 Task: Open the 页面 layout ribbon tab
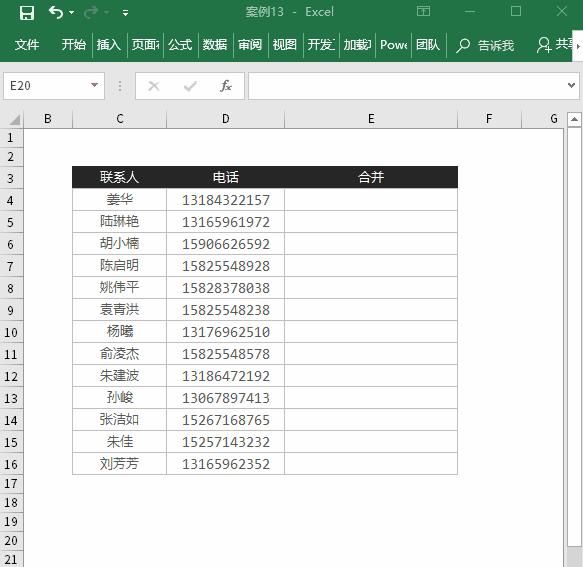[x=145, y=45]
